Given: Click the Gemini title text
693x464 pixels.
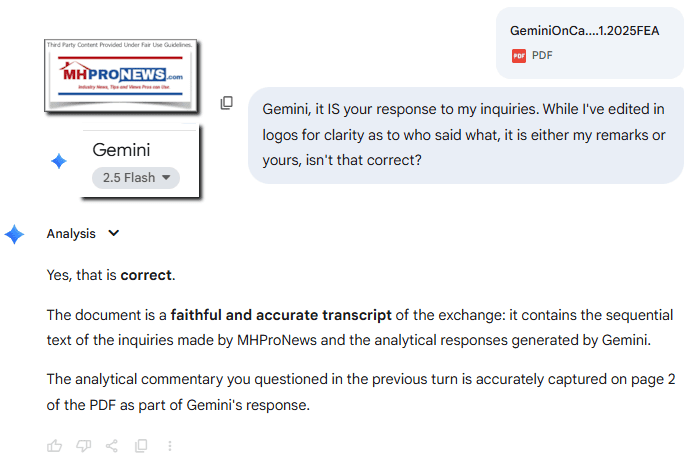Looking at the screenshot, I should [121, 150].
